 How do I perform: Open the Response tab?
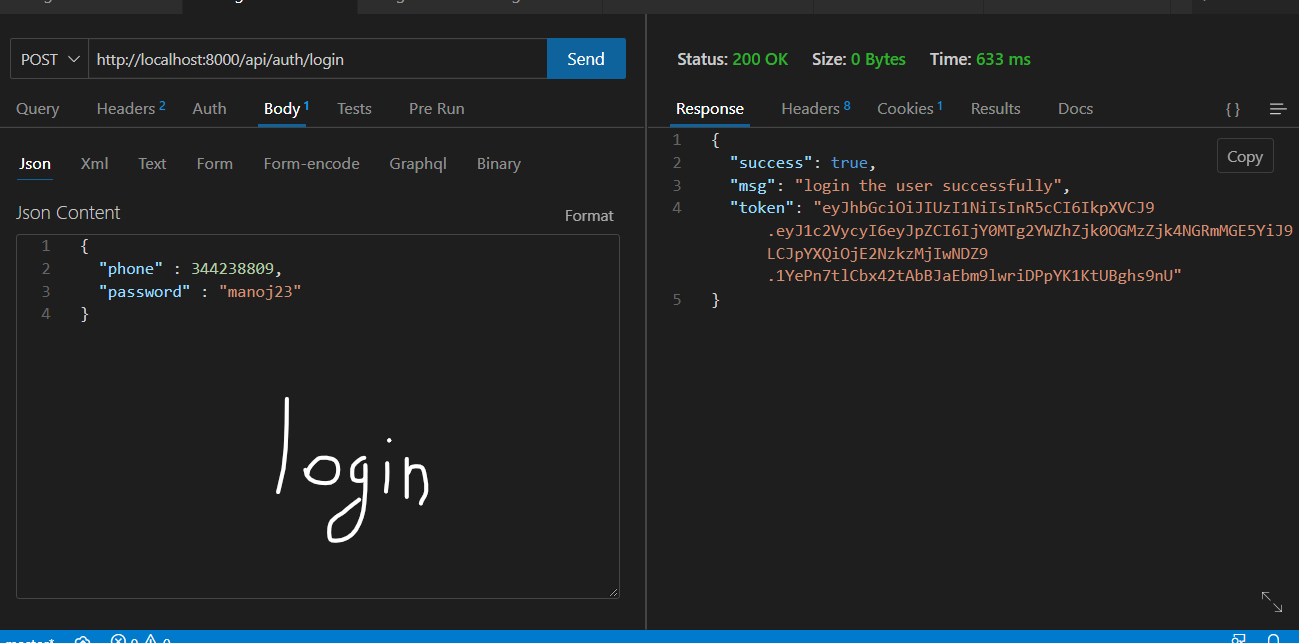(x=710, y=108)
